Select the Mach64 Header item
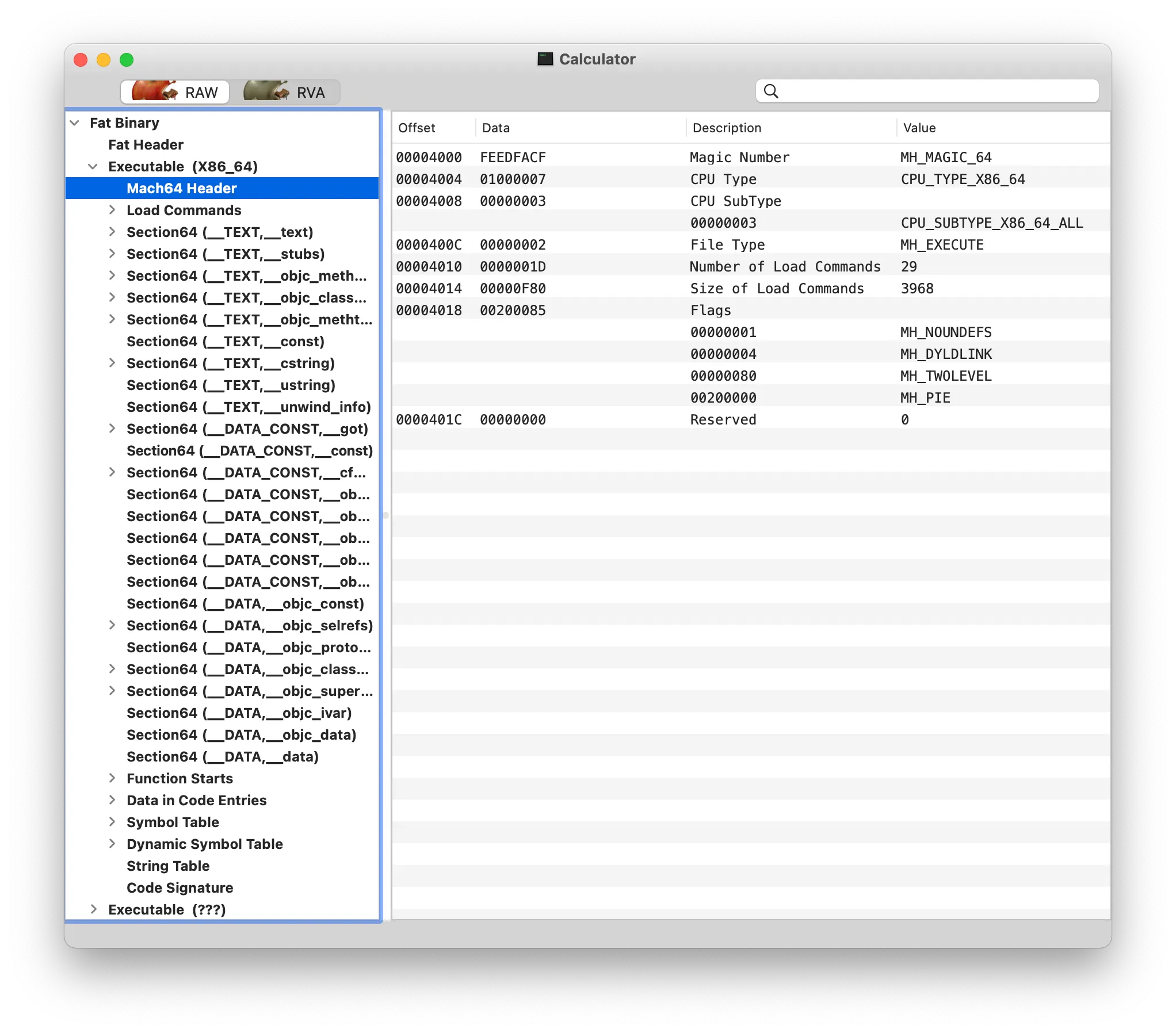Viewport: 1176px width, 1033px height. (x=222, y=188)
